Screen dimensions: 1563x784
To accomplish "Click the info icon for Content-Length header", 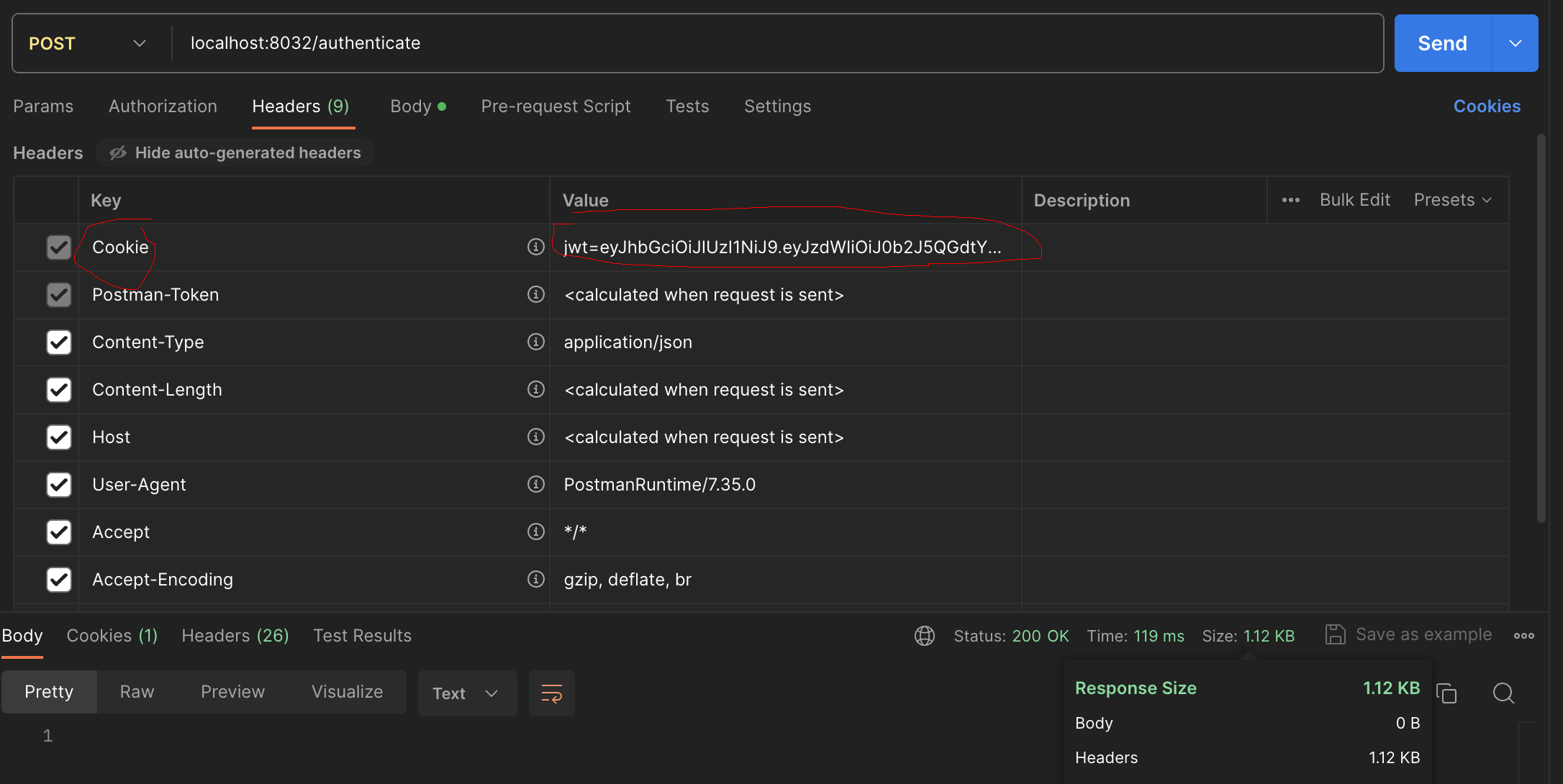I will [x=535, y=389].
